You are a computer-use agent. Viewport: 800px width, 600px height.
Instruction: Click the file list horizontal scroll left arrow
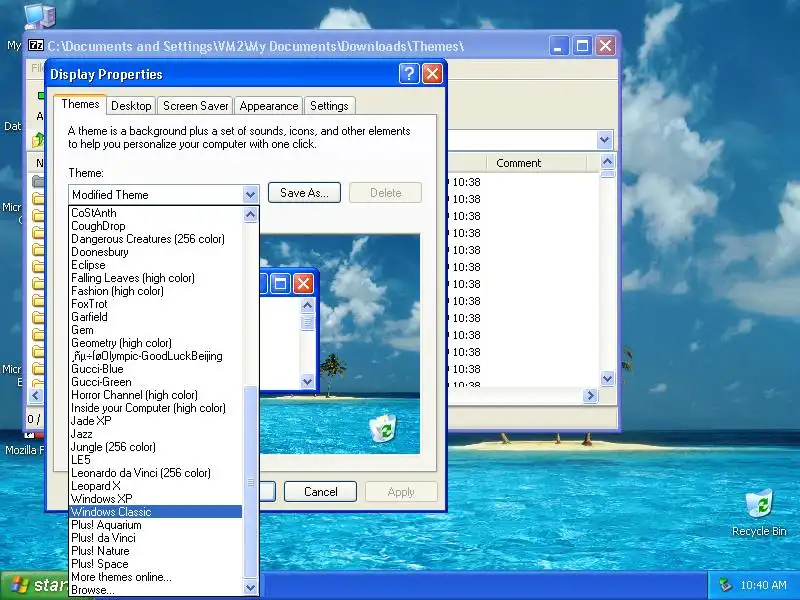pyautogui.click(x=35, y=395)
